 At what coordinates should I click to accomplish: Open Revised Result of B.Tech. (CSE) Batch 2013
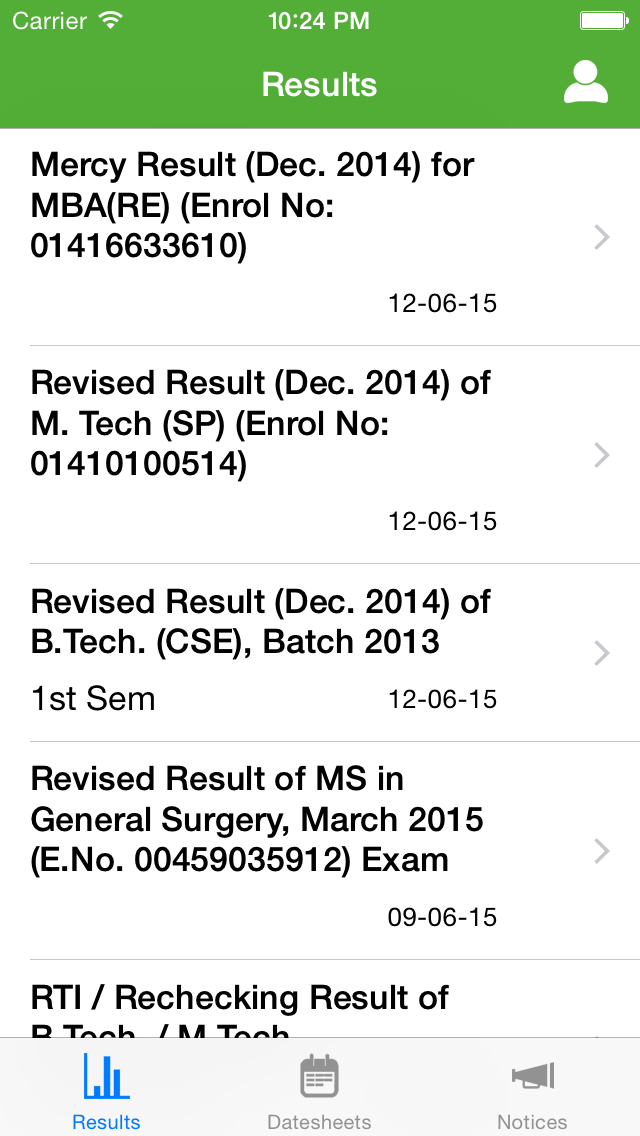pyautogui.click(x=260, y=621)
